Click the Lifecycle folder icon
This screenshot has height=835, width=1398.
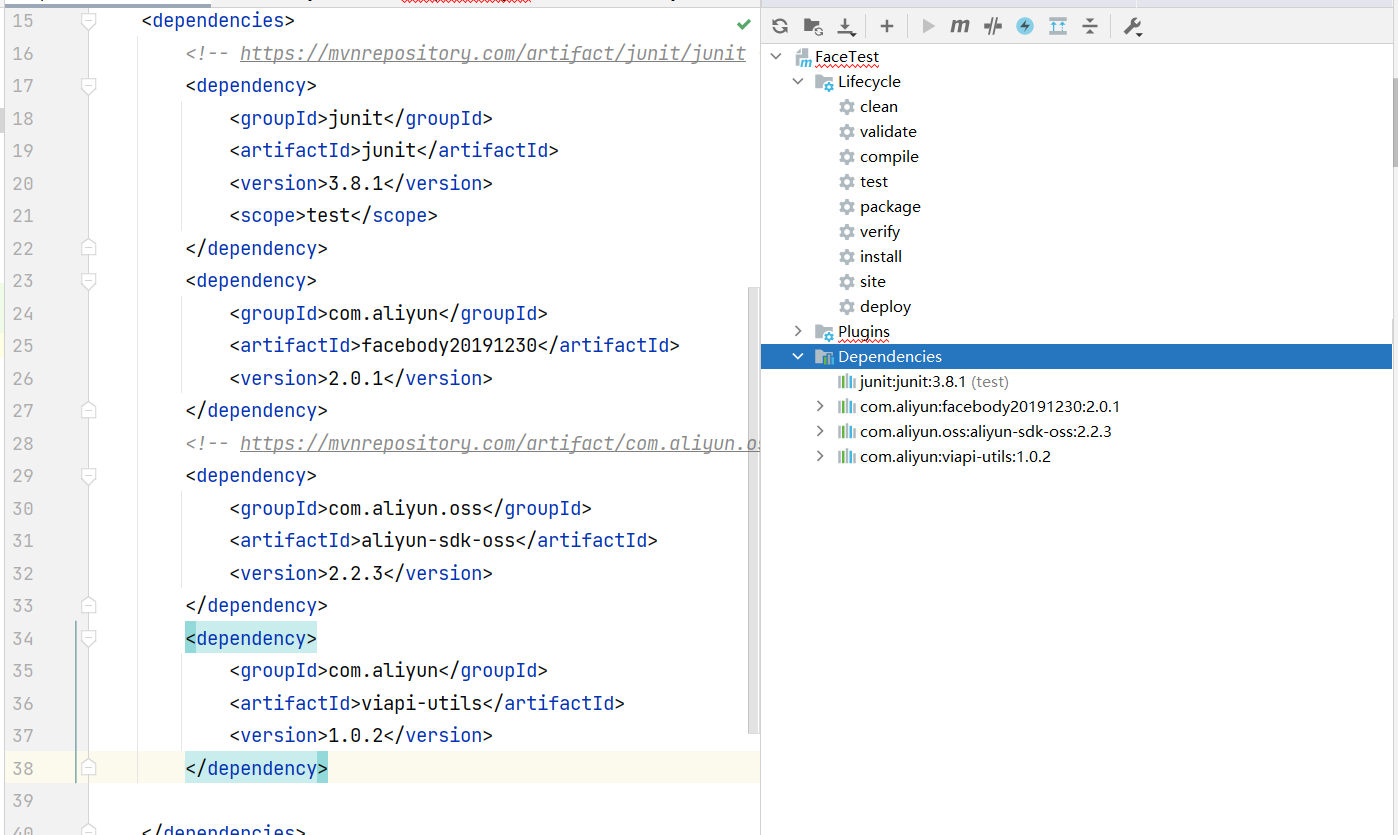pyautogui.click(x=825, y=82)
